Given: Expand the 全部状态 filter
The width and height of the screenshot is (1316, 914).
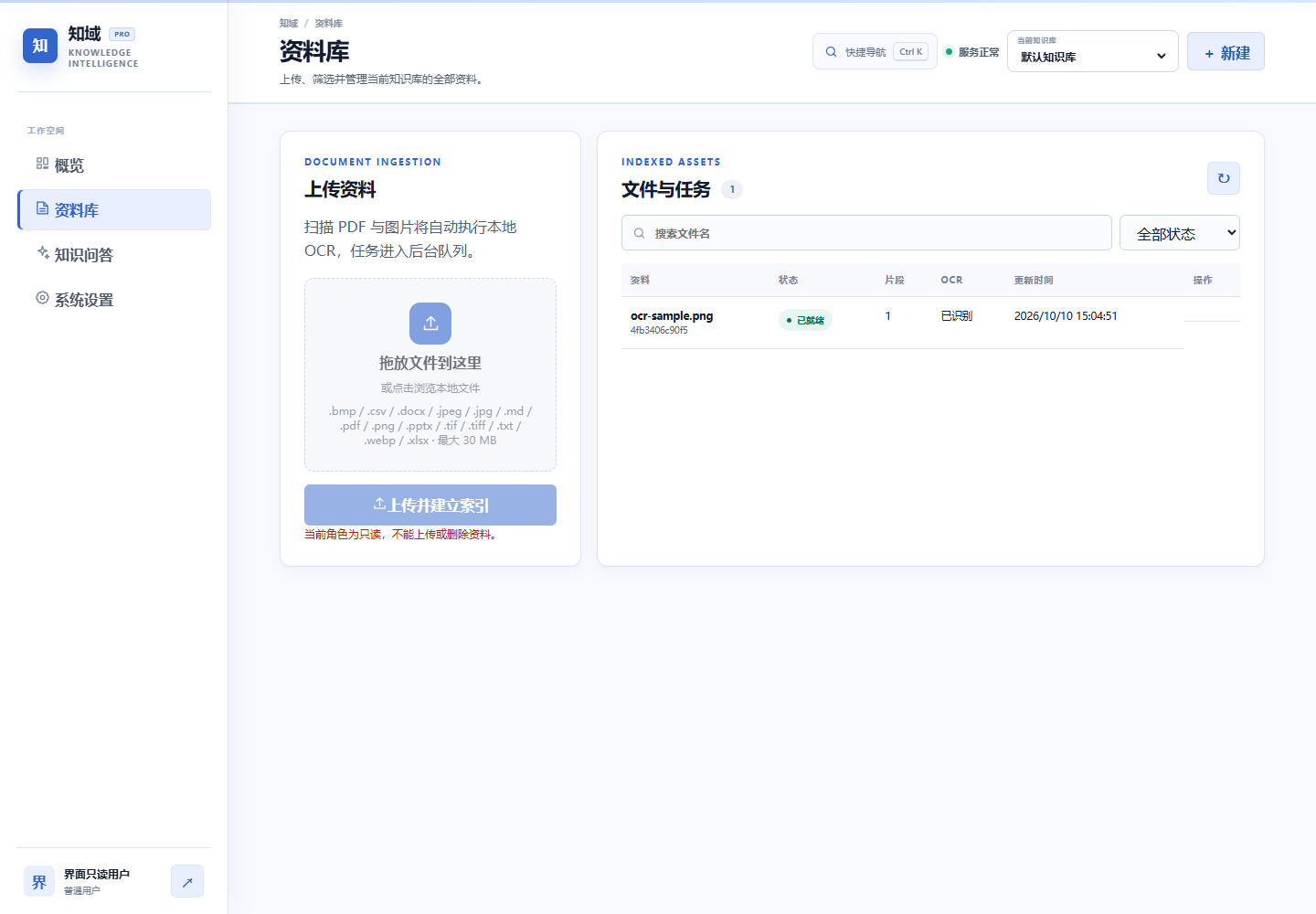Looking at the screenshot, I should 1180,233.
